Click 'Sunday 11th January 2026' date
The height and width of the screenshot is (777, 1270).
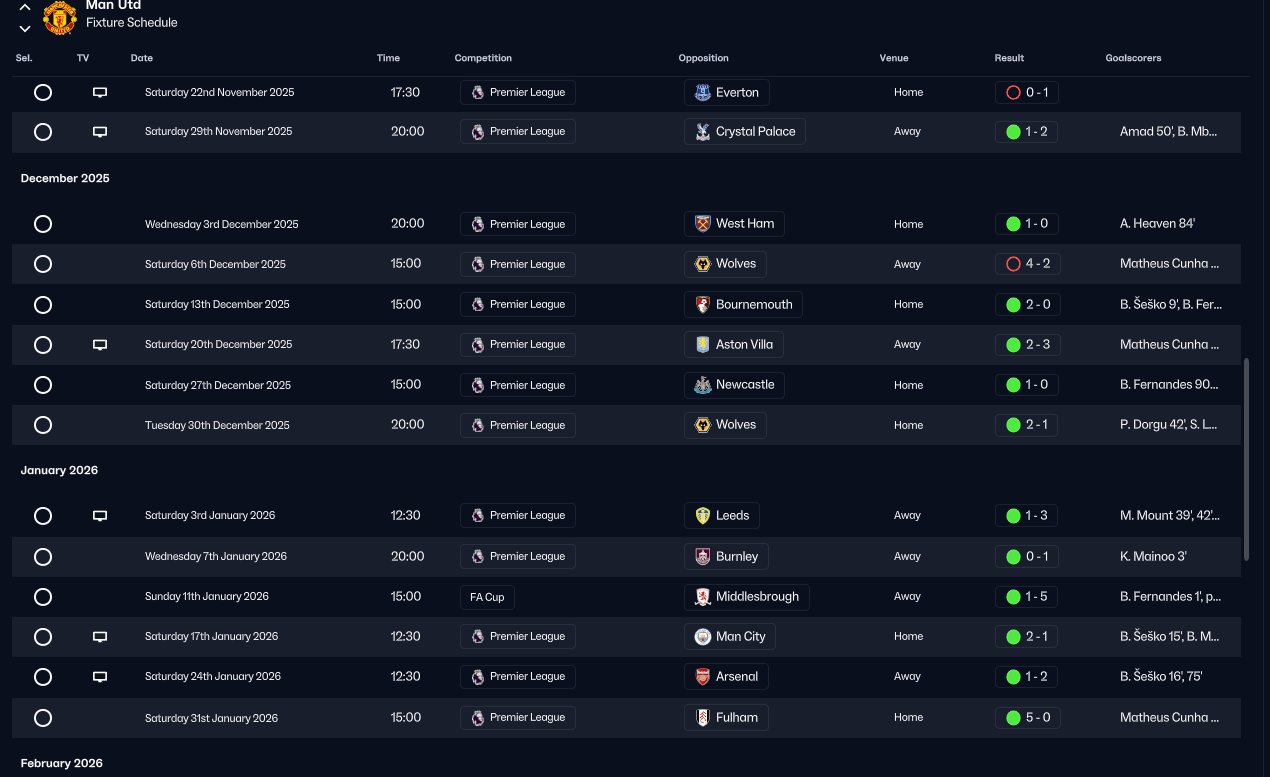207,597
